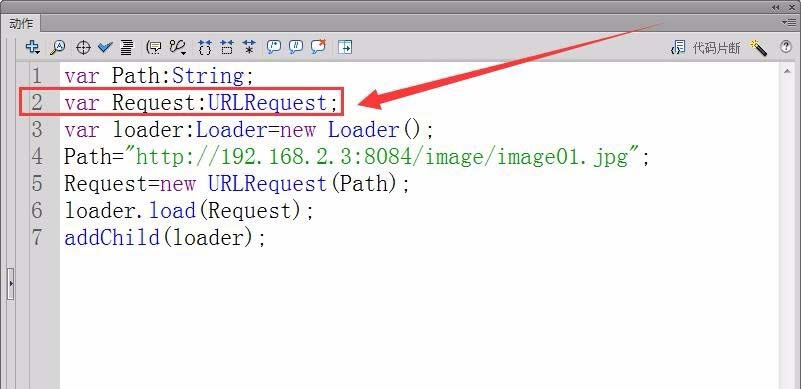Close the Actions panel
The image size is (801, 389).
click(x=793, y=7)
